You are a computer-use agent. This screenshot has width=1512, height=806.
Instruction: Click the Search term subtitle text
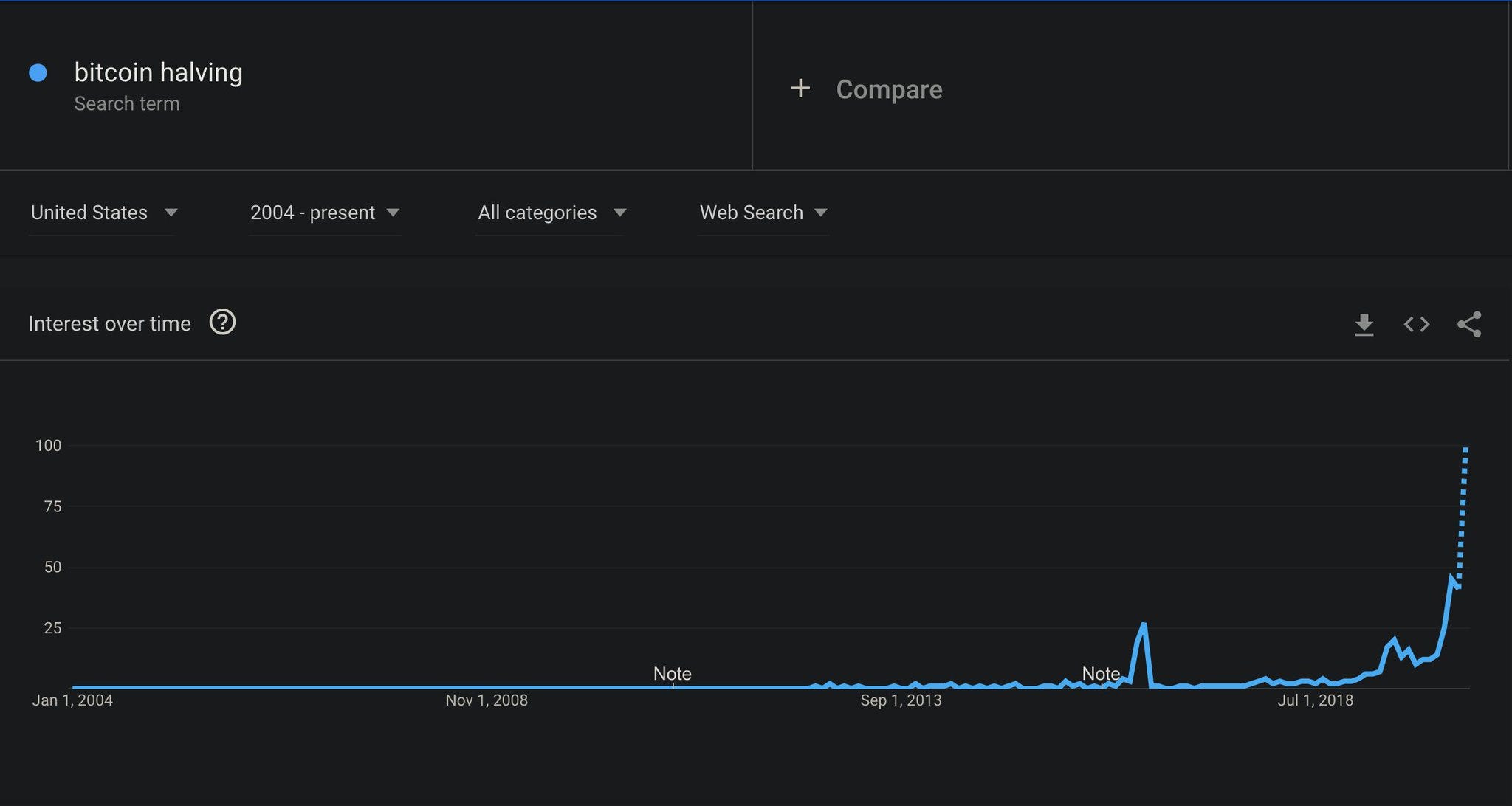126,104
